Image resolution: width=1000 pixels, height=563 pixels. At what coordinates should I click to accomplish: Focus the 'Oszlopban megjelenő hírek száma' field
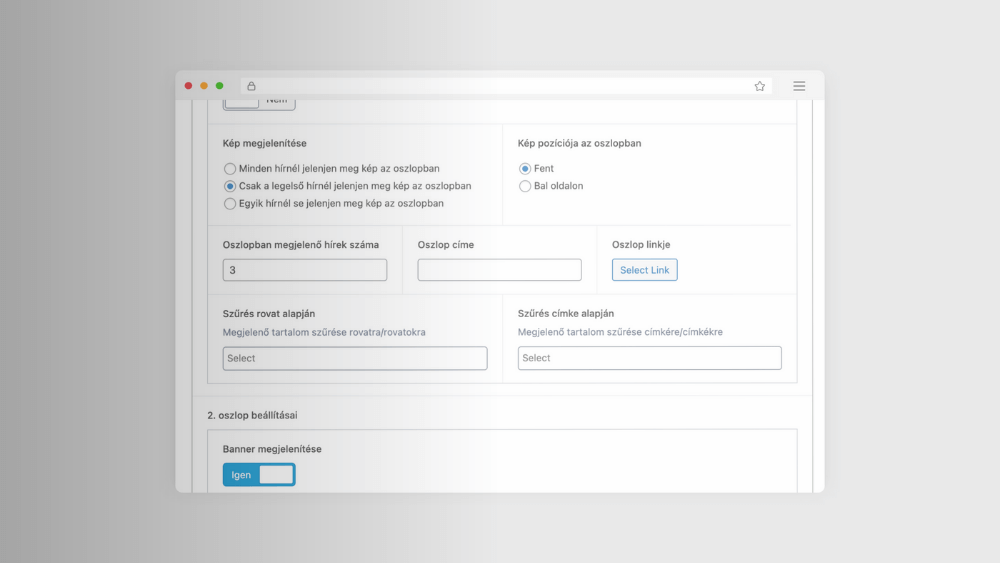pos(305,270)
